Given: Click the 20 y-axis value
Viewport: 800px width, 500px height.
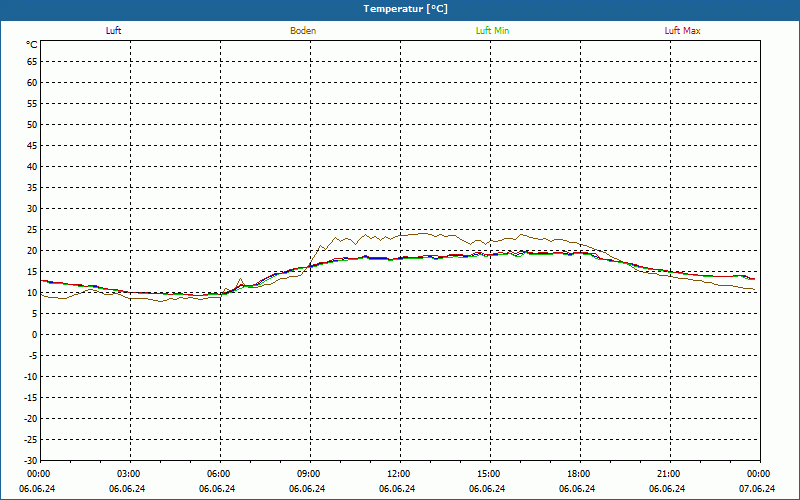Looking at the screenshot, I should (x=32, y=251).
